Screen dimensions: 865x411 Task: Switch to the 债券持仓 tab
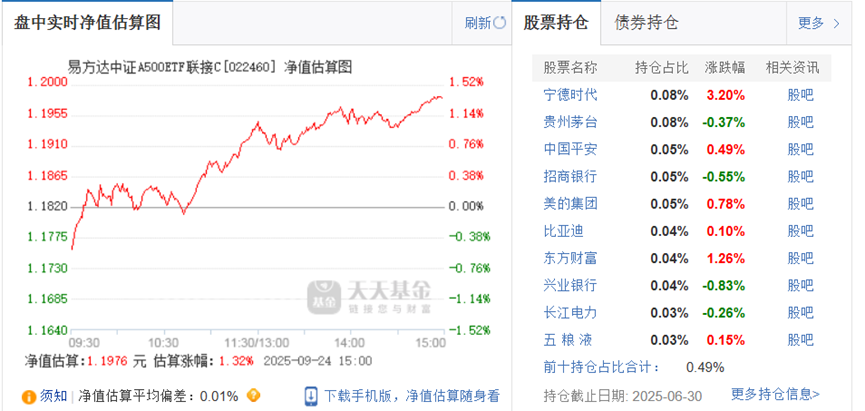[x=647, y=23]
